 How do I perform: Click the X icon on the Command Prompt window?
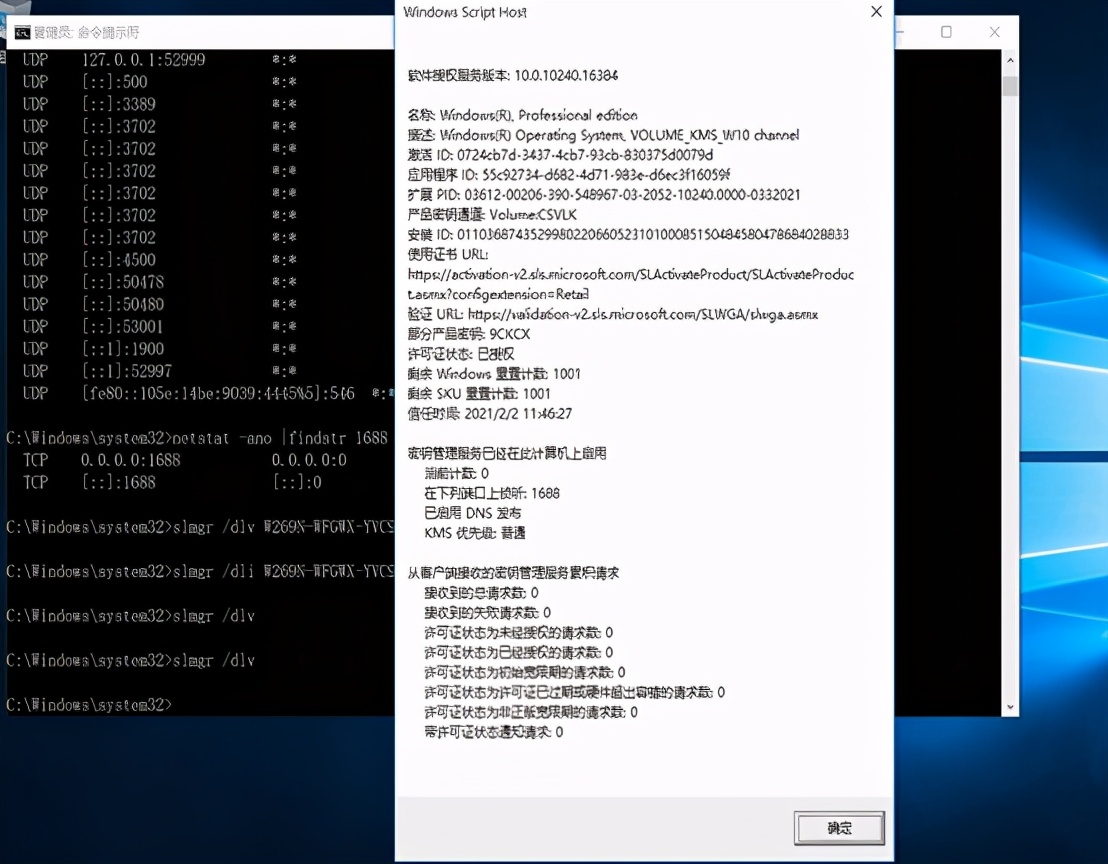(x=994, y=32)
